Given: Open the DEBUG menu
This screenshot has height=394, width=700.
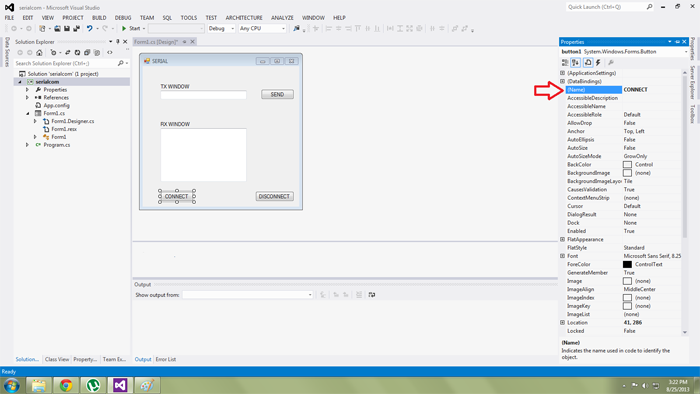Looking at the screenshot, I should (x=123, y=18).
